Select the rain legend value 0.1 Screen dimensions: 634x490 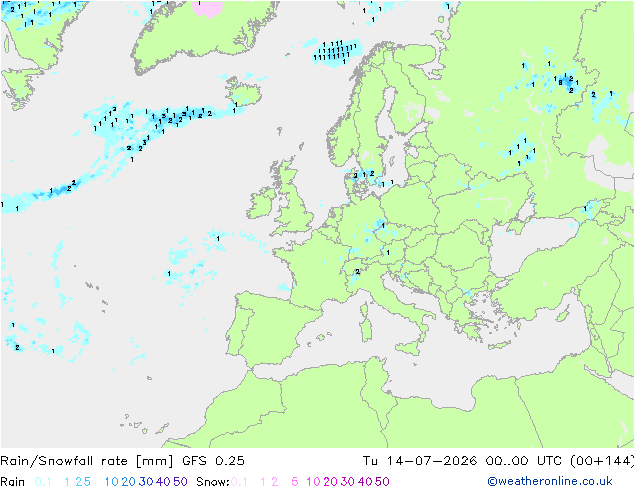pyautogui.click(x=43, y=482)
